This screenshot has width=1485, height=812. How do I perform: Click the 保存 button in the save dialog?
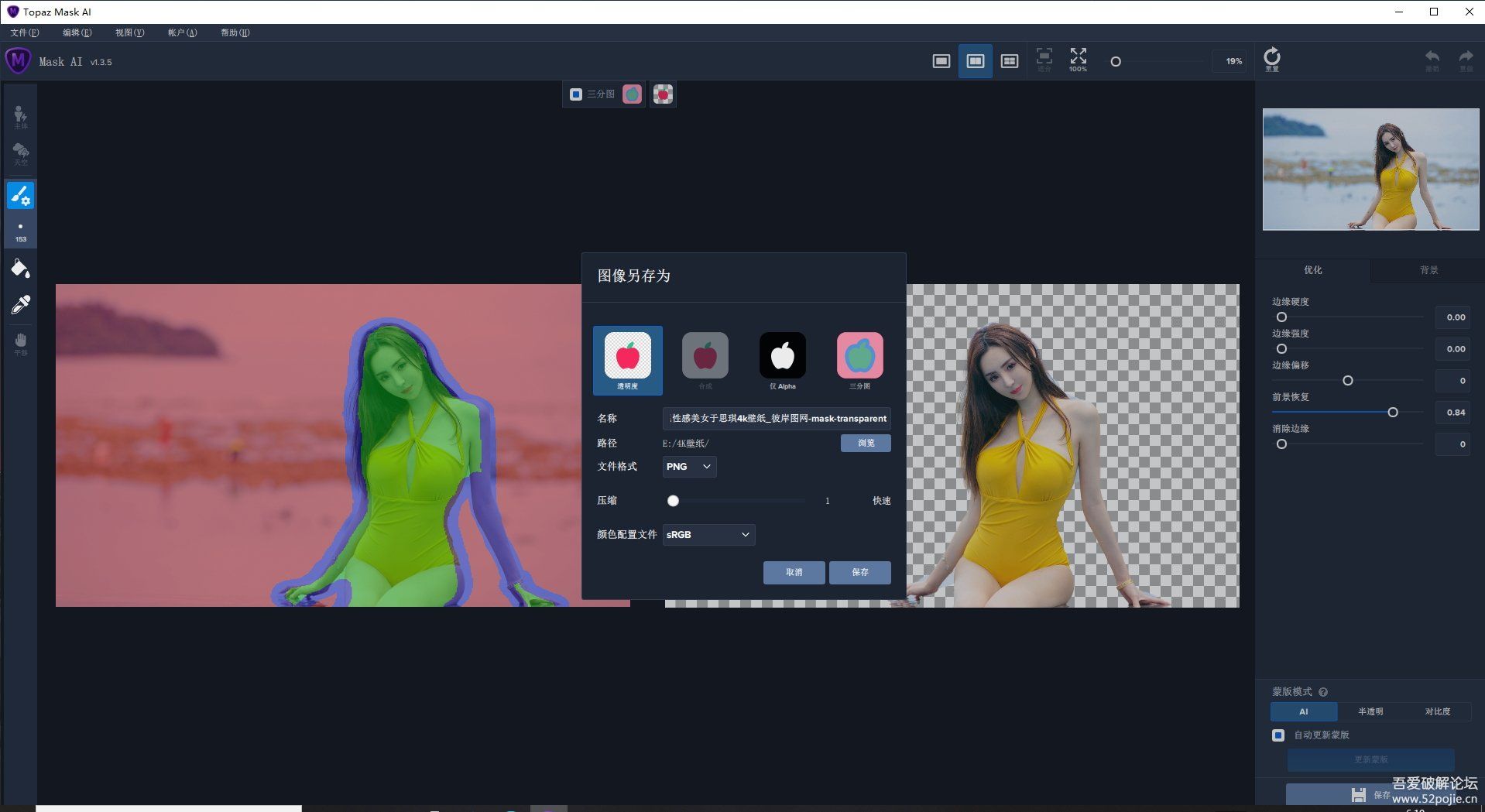pyautogui.click(x=859, y=573)
